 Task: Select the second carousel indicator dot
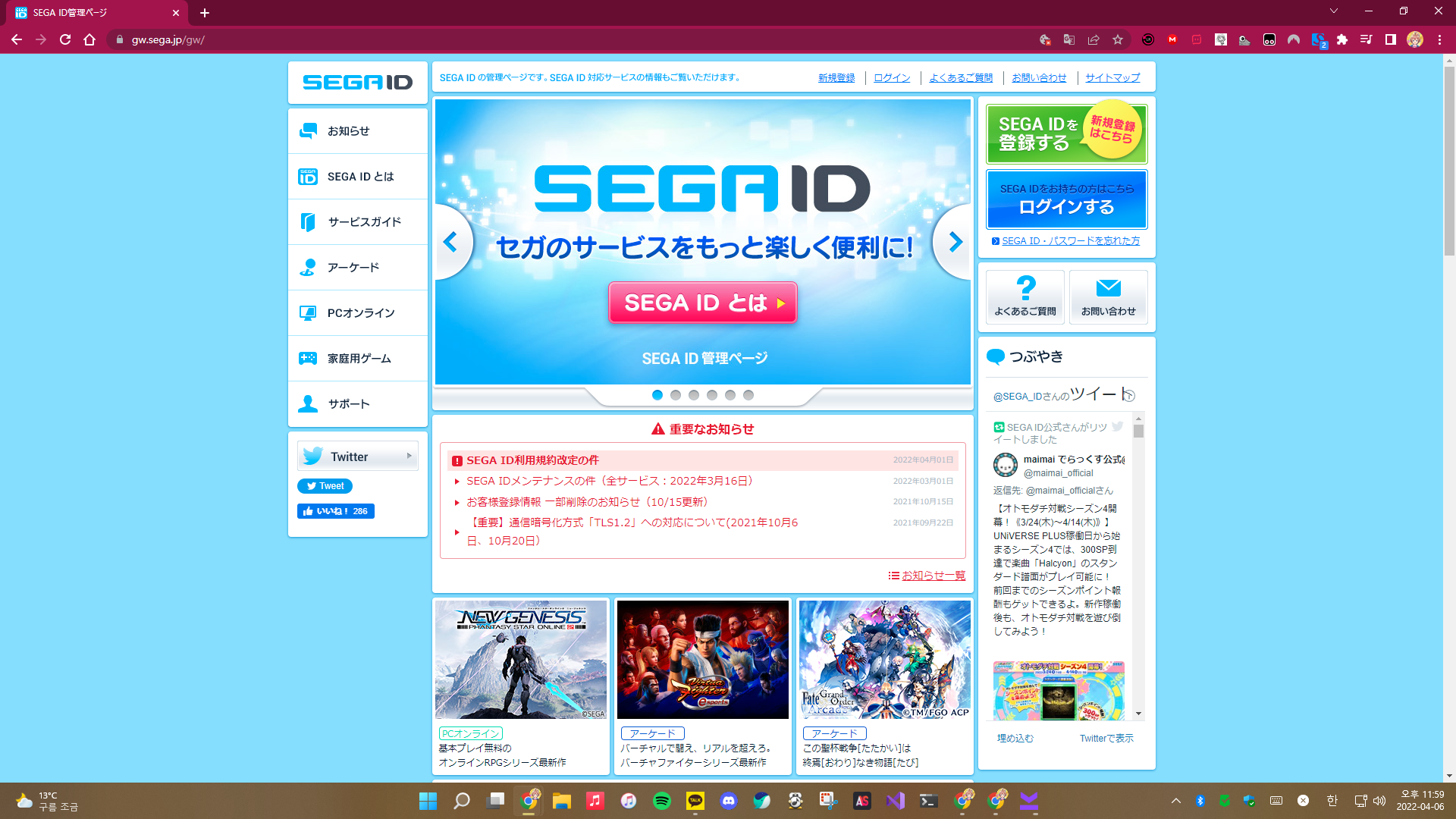[x=676, y=395]
